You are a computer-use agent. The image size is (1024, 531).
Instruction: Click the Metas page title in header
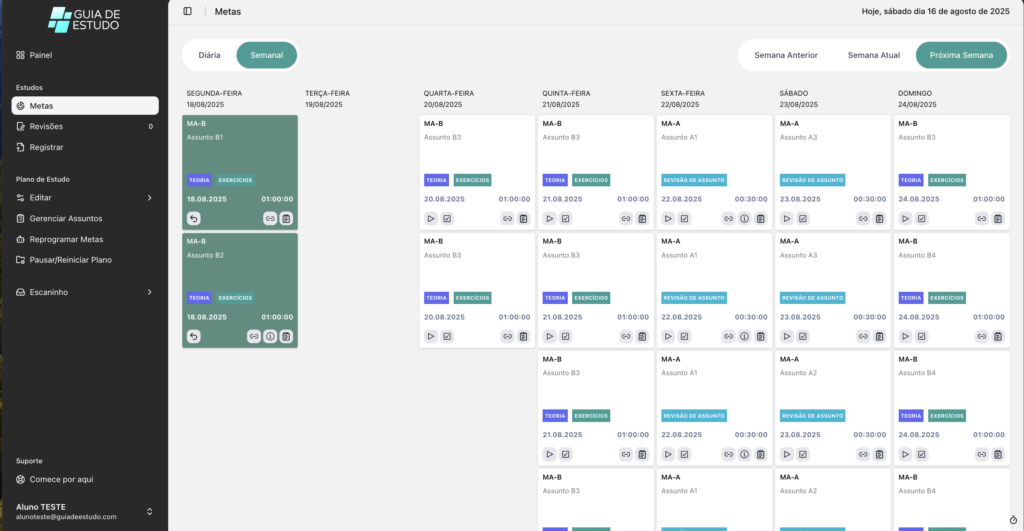coord(228,12)
